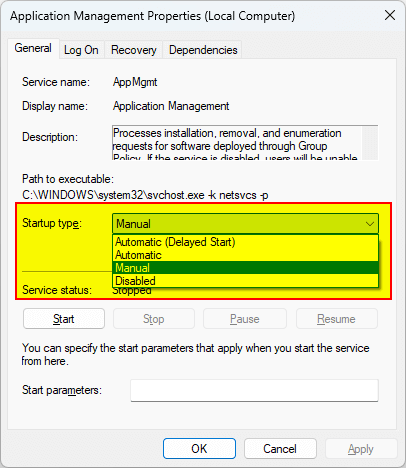The image size is (406, 468).
Task: Open the Recovery tab
Action: (134, 50)
